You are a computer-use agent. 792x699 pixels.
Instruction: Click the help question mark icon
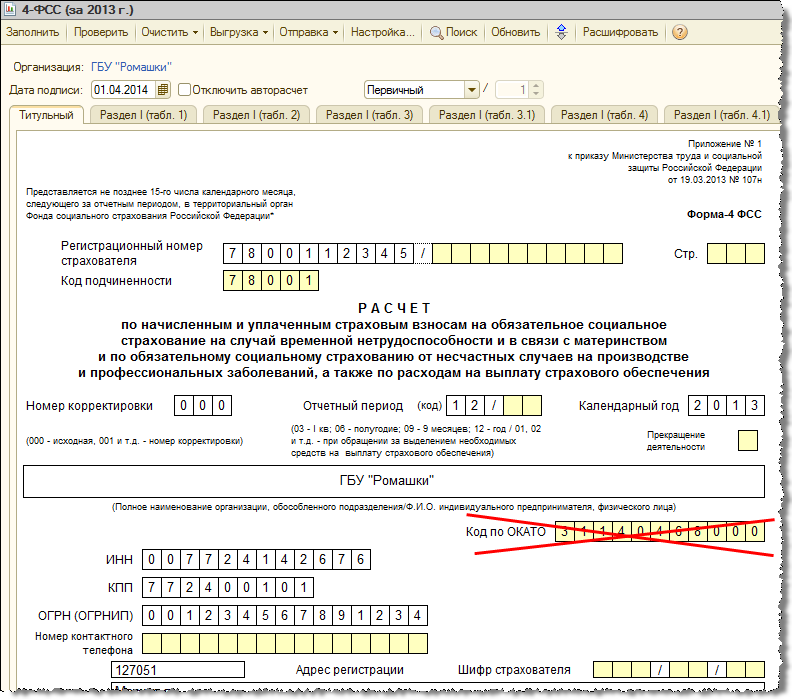click(680, 32)
